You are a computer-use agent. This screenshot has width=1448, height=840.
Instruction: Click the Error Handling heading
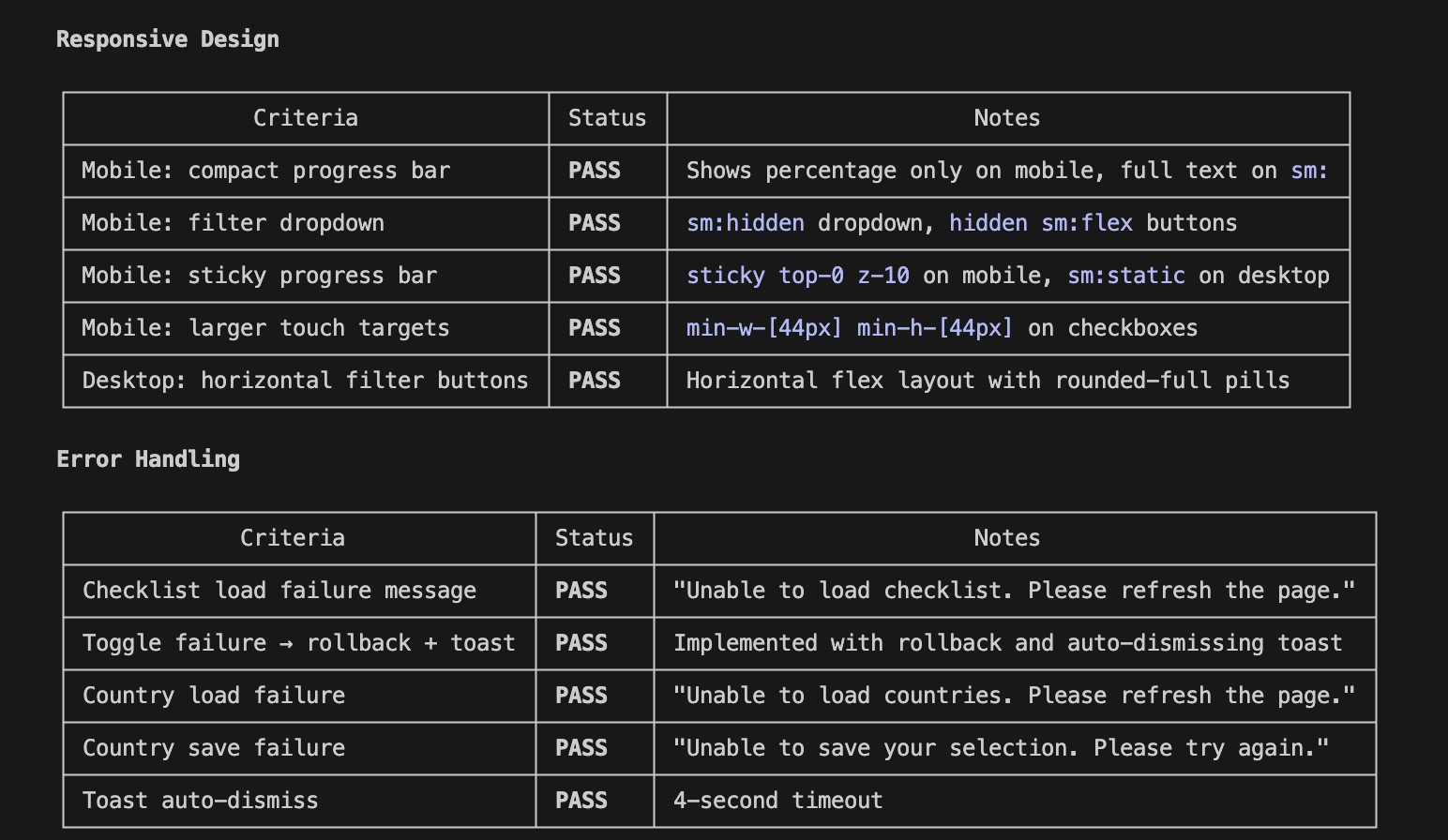click(148, 459)
